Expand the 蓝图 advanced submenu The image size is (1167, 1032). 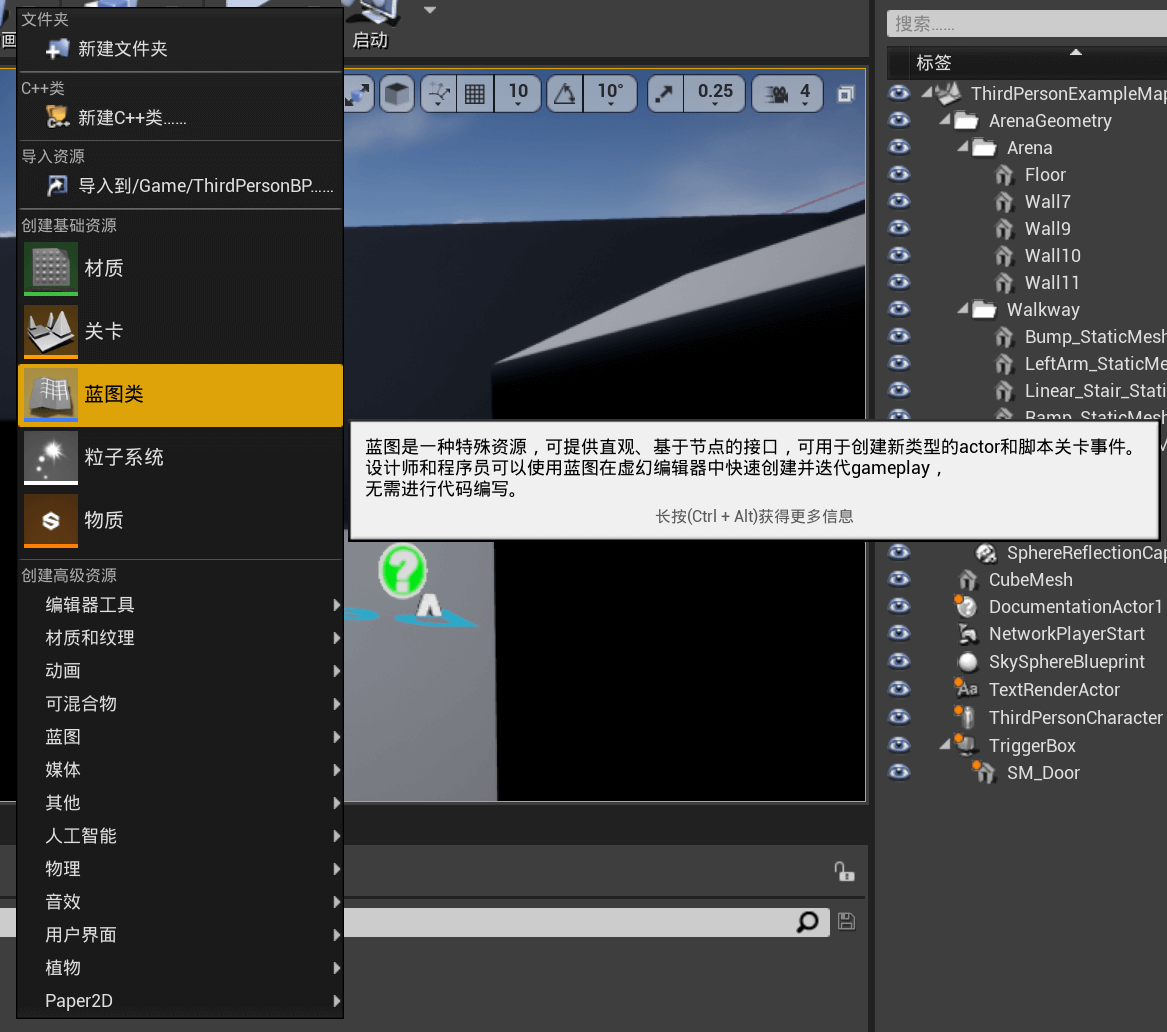tap(180, 737)
